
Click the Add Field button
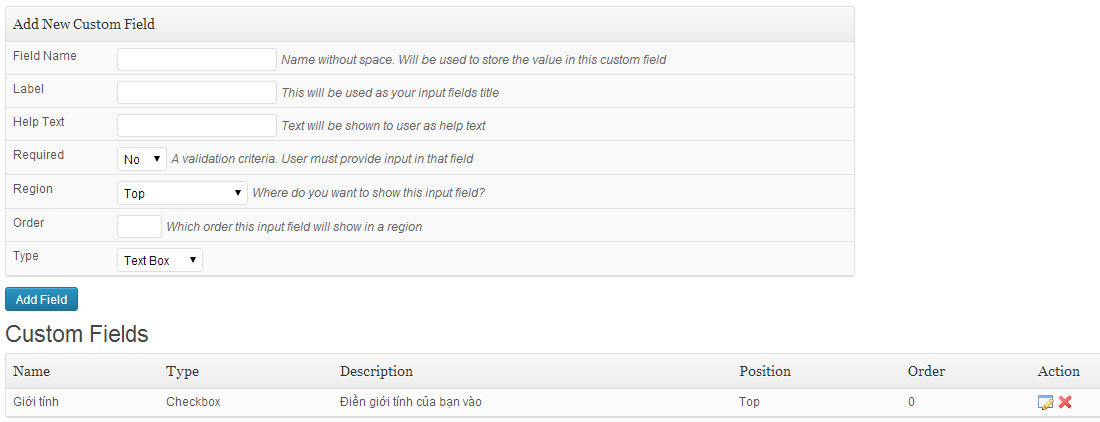(x=41, y=299)
